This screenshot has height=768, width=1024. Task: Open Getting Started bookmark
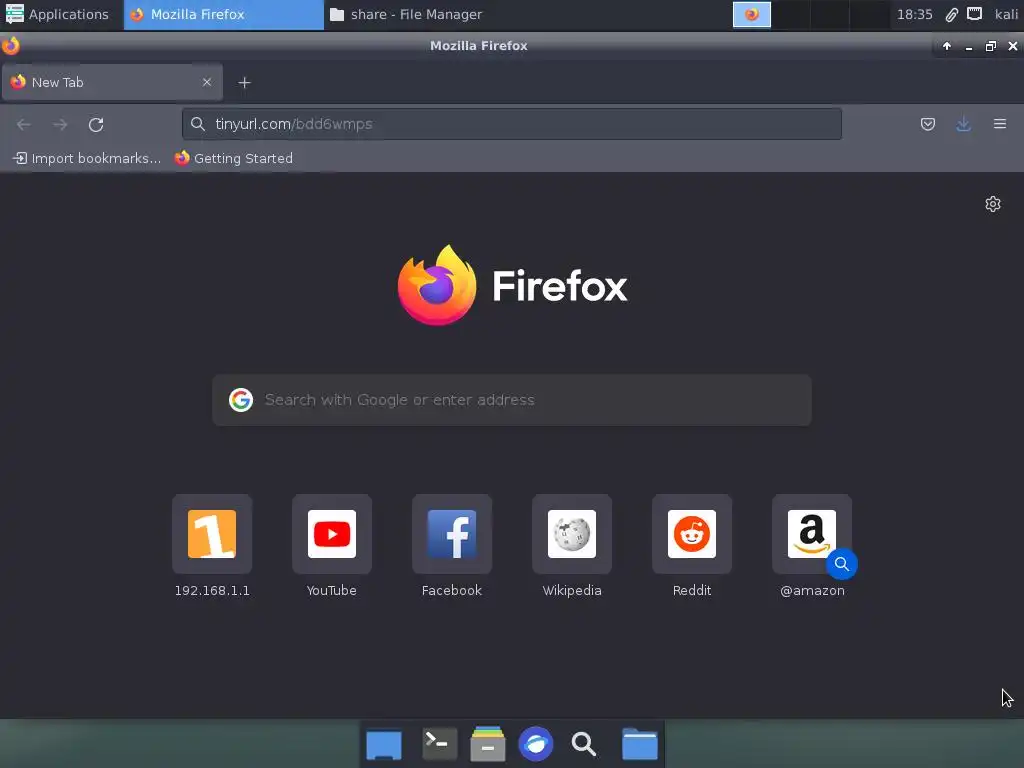point(234,159)
